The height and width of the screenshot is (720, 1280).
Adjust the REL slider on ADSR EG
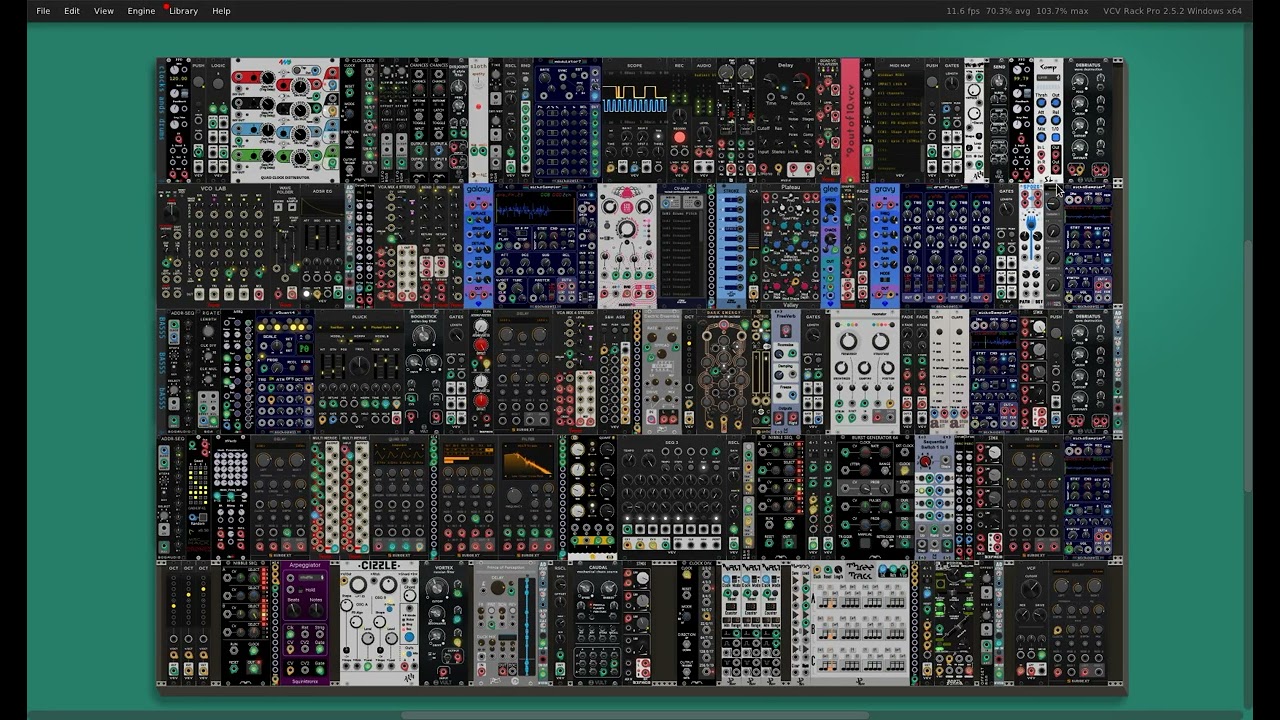tap(338, 237)
